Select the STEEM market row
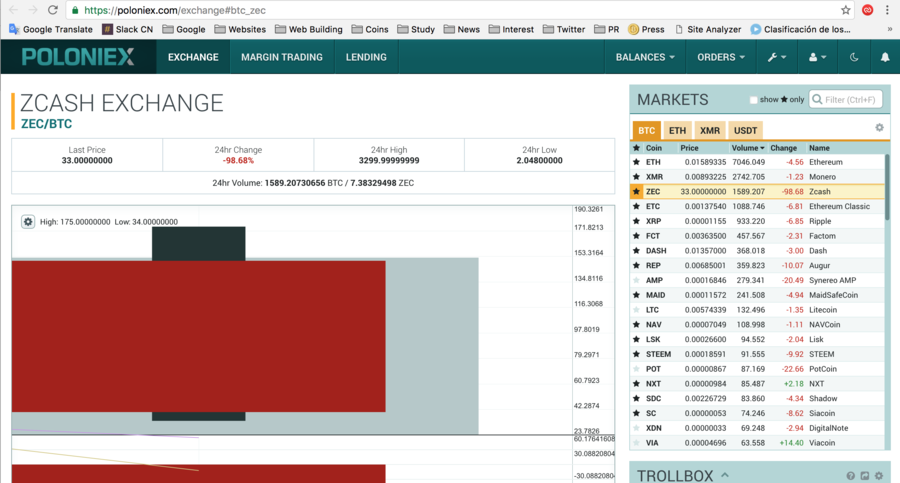 click(757, 354)
